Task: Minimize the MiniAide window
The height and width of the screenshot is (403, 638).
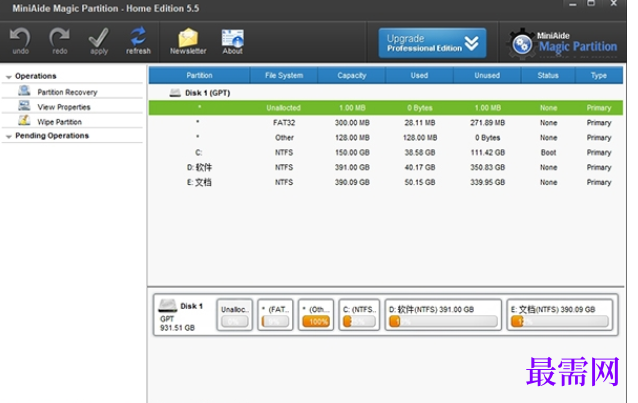Action: pyautogui.click(x=572, y=4)
